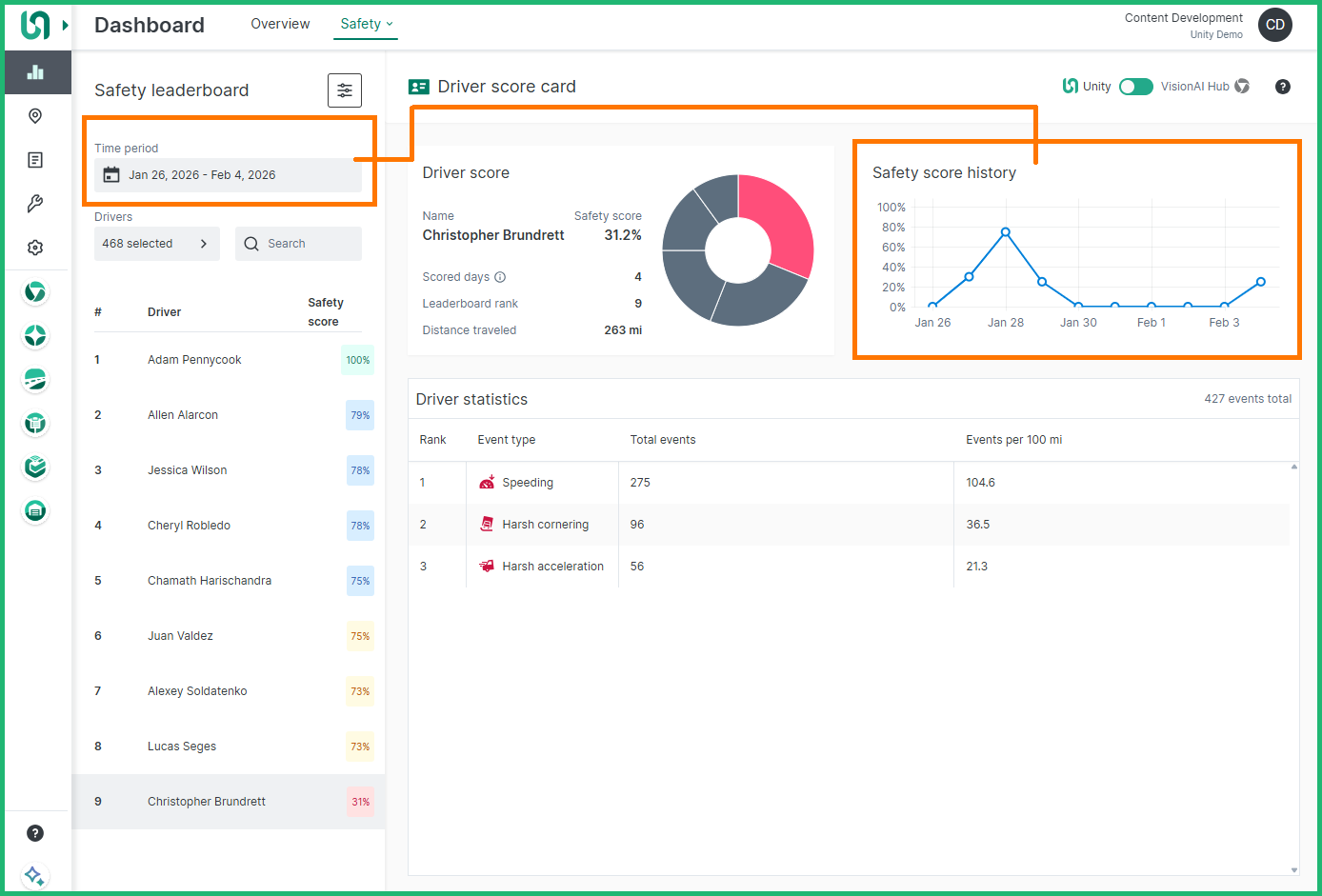
Task: Open the maintenance wrench icon
Action: [35, 204]
